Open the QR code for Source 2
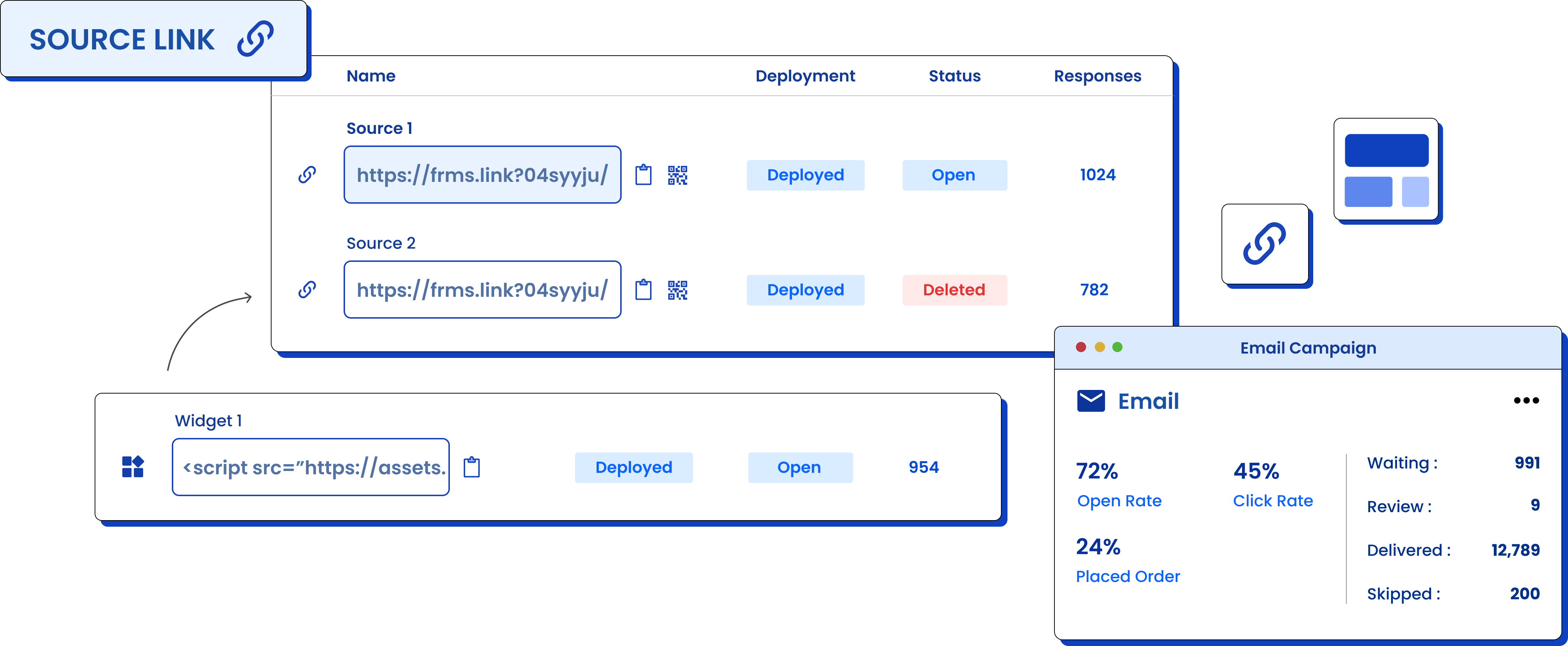Viewport: 1568px width, 646px height. tap(677, 290)
